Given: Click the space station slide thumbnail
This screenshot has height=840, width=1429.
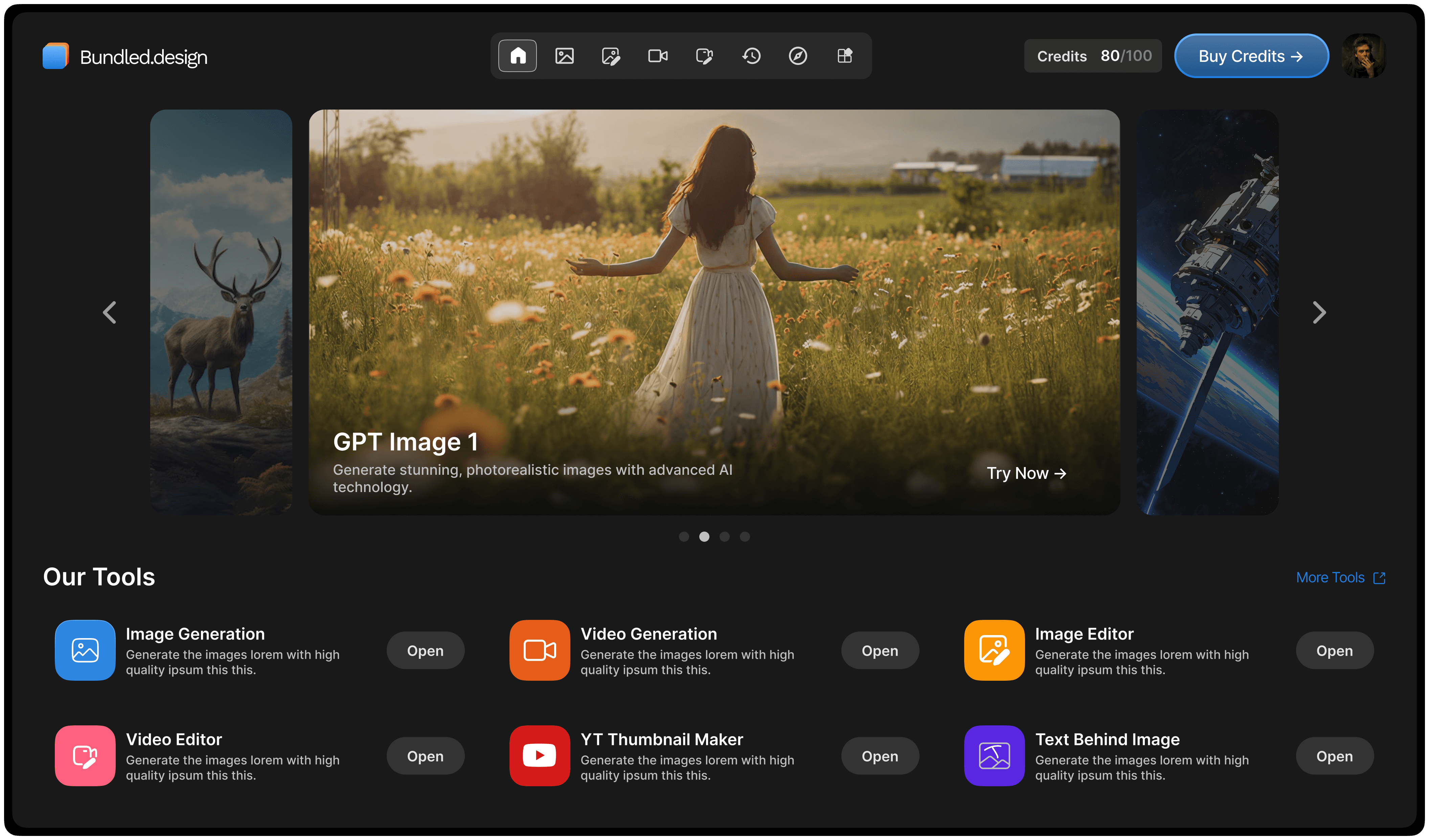Looking at the screenshot, I should tap(1207, 312).
